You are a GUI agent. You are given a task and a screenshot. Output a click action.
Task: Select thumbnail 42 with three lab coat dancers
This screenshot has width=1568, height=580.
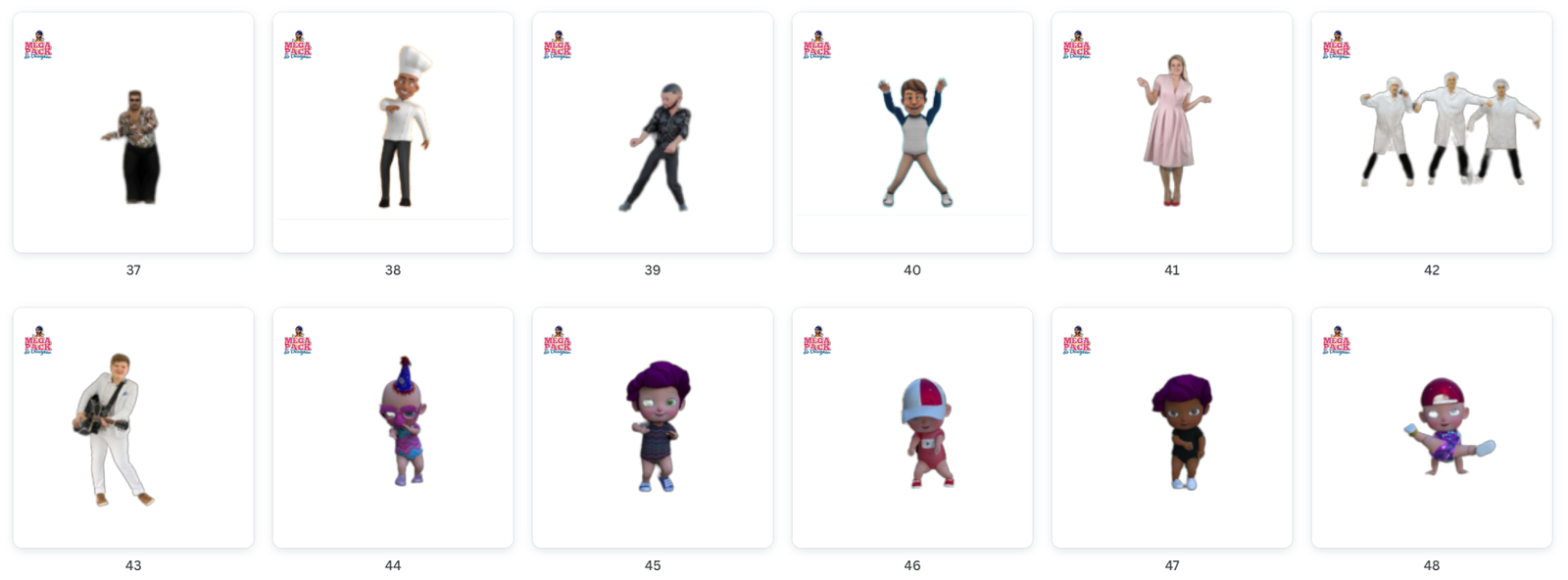pos(1432,132)
